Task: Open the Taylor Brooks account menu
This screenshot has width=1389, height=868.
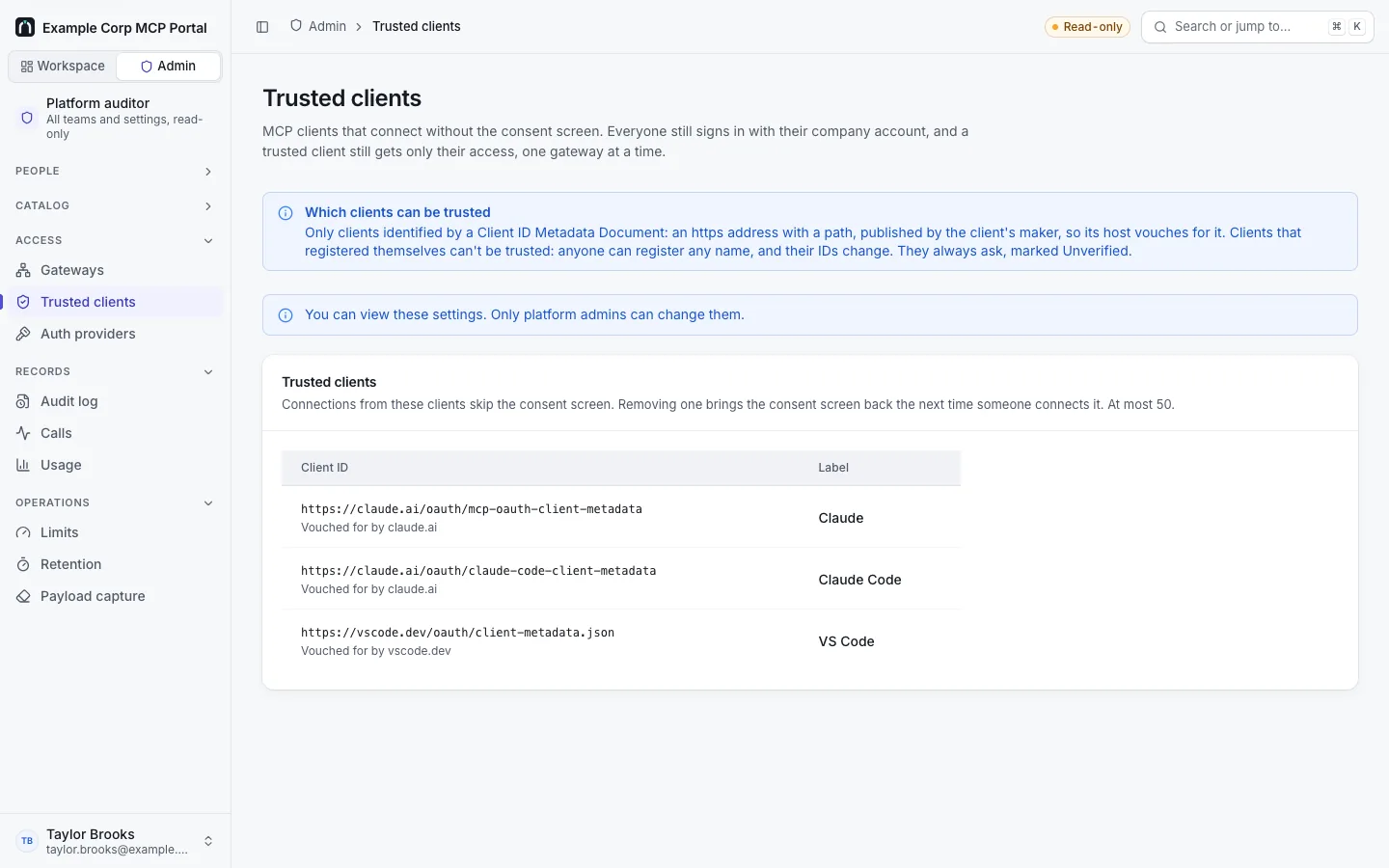Action: [x=115, y=841]
